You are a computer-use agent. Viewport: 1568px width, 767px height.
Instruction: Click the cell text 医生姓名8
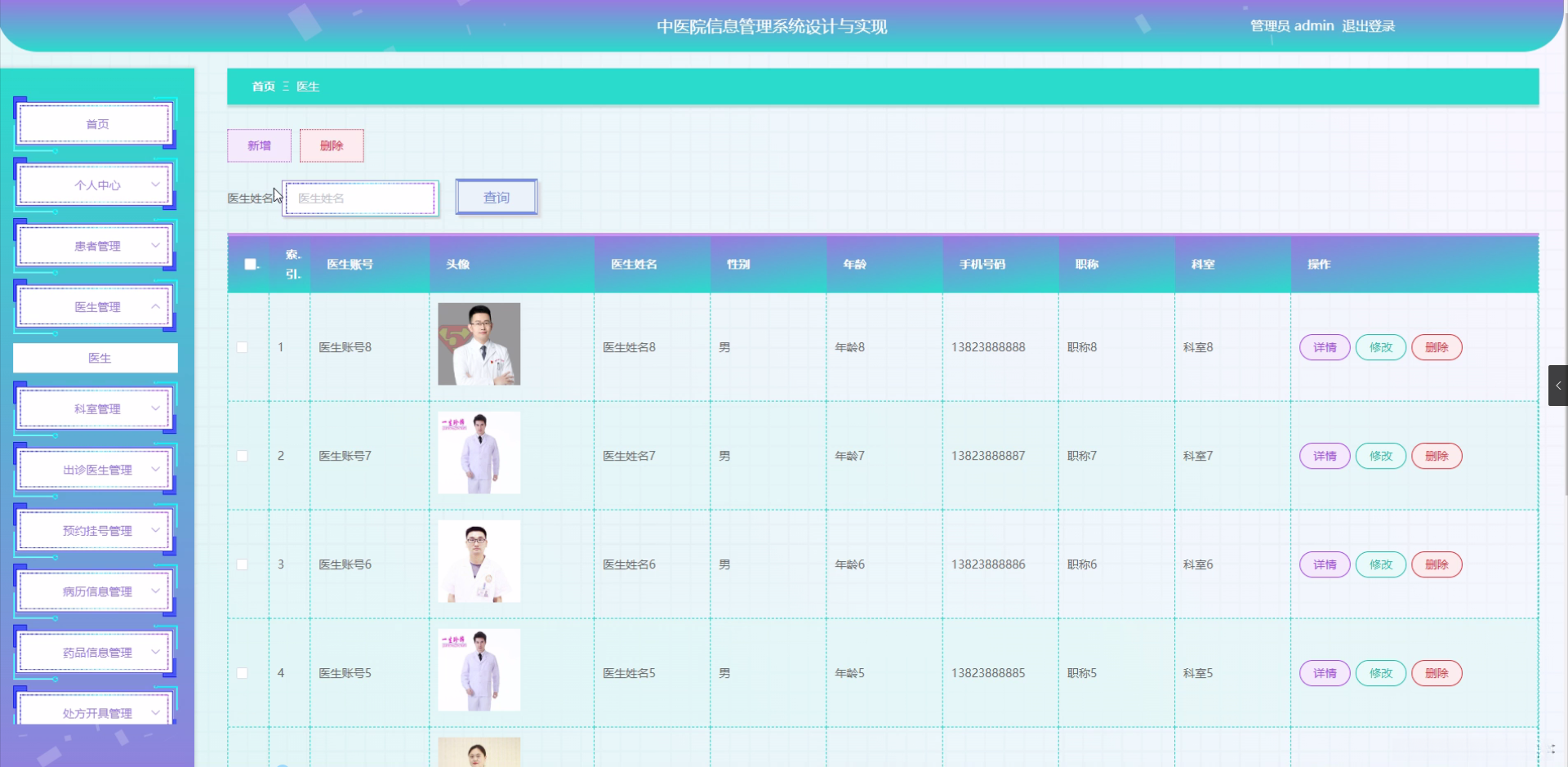(x=629, y=347)
